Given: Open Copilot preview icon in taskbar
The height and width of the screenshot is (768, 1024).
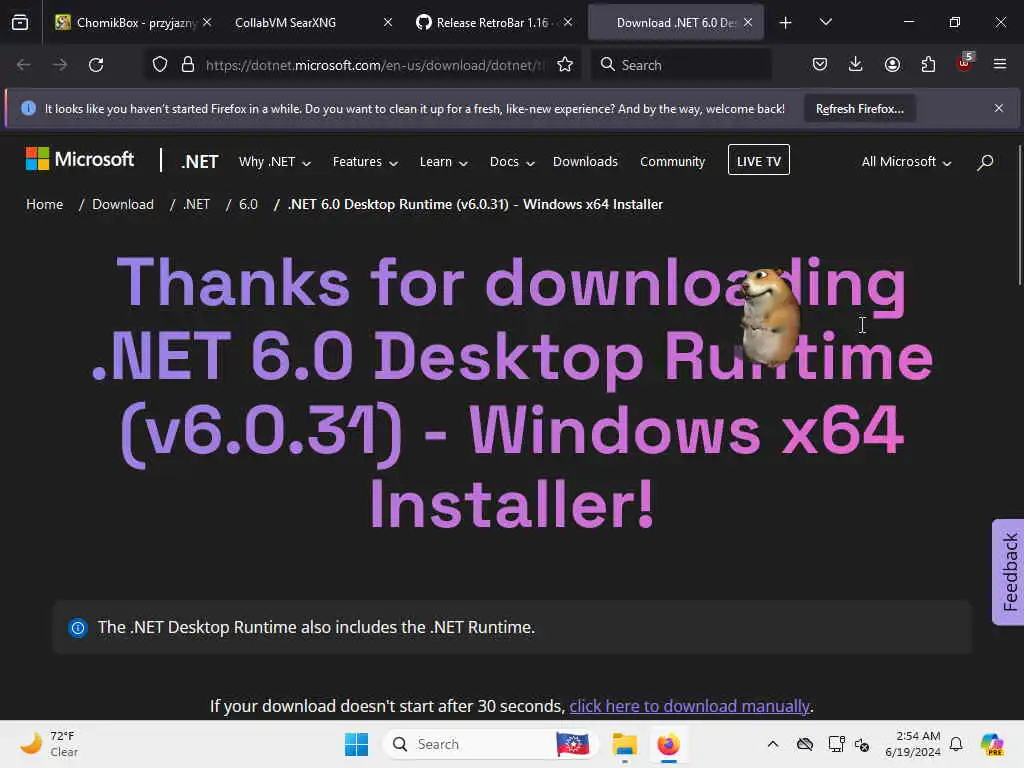Looking at the screenshot, I should (x=991, y=744).
